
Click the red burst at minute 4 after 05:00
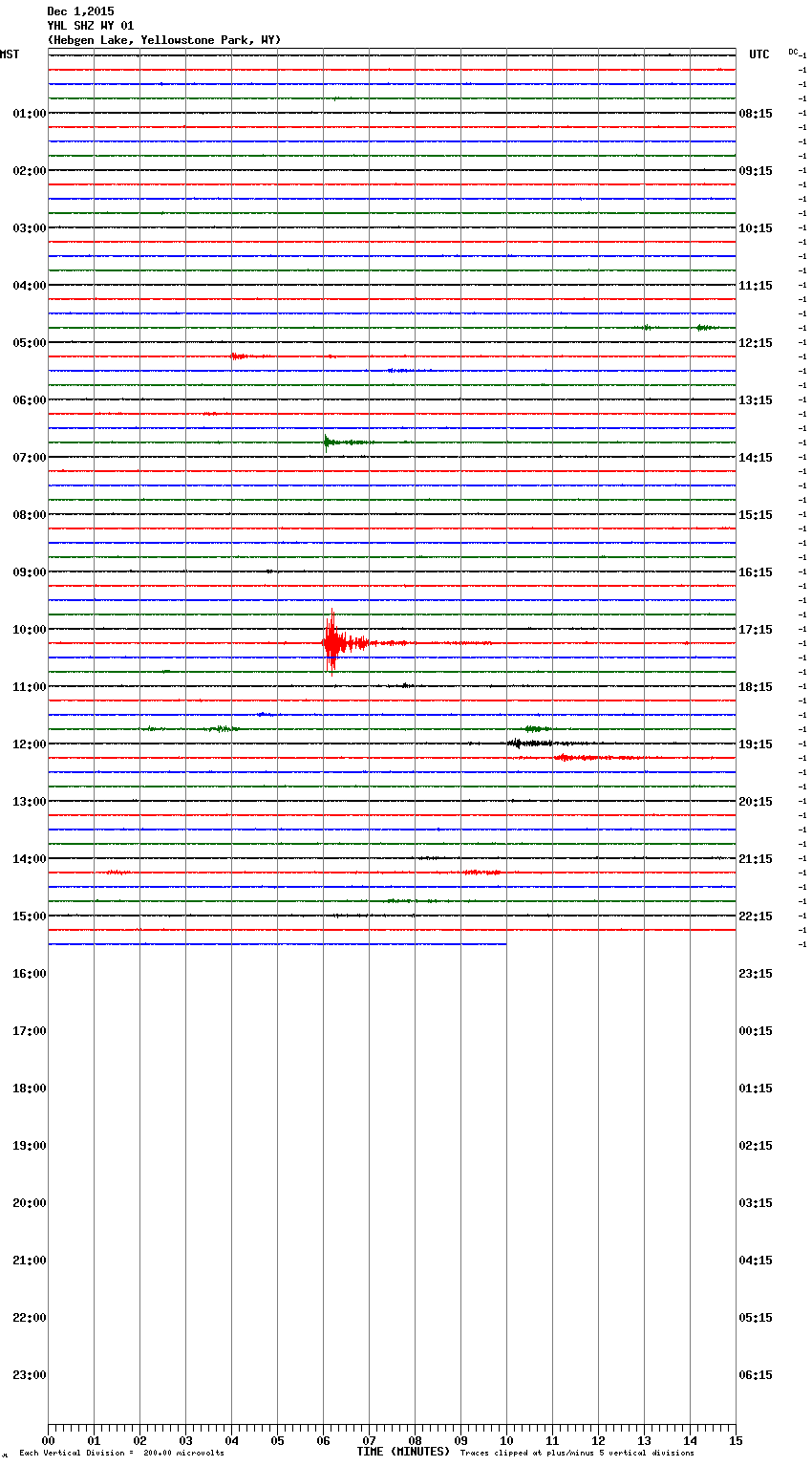pos(239,356)
